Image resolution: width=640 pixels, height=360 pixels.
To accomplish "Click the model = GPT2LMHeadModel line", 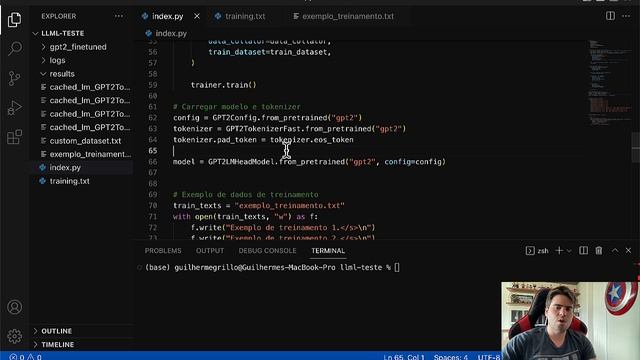I will tap(309, 162).
